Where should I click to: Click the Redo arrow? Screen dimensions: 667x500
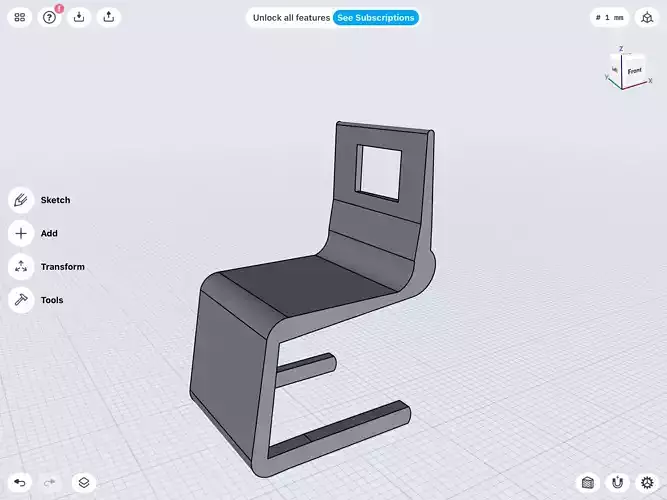click(x=49, y=483)
